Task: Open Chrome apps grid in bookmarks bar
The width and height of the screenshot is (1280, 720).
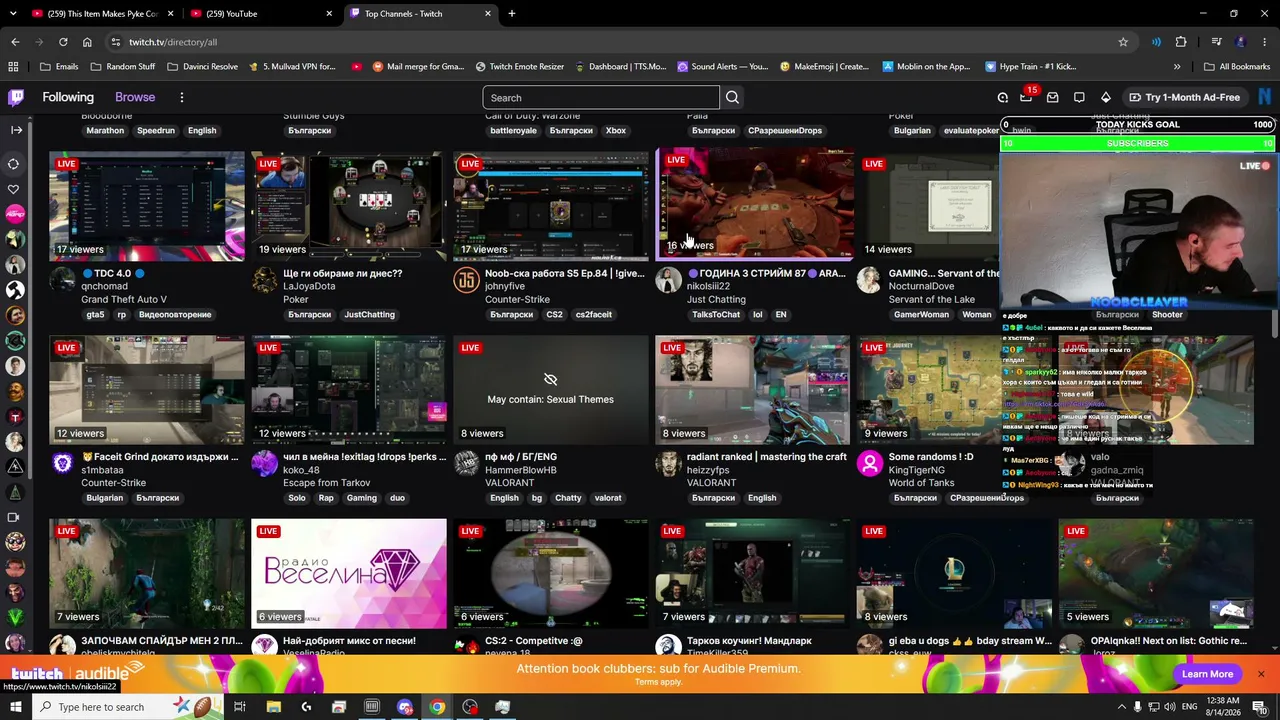Action: [x=13, y=67]
